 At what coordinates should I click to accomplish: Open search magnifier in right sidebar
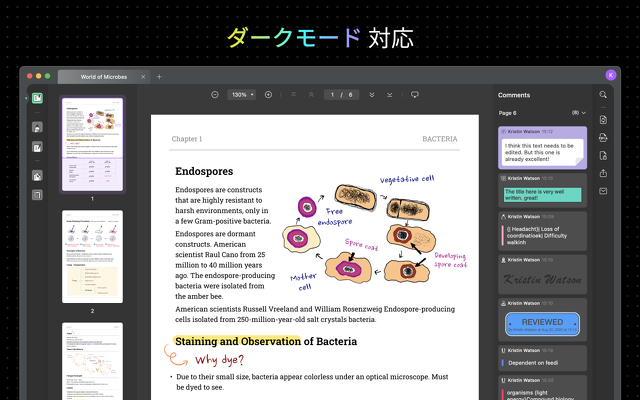603,95
